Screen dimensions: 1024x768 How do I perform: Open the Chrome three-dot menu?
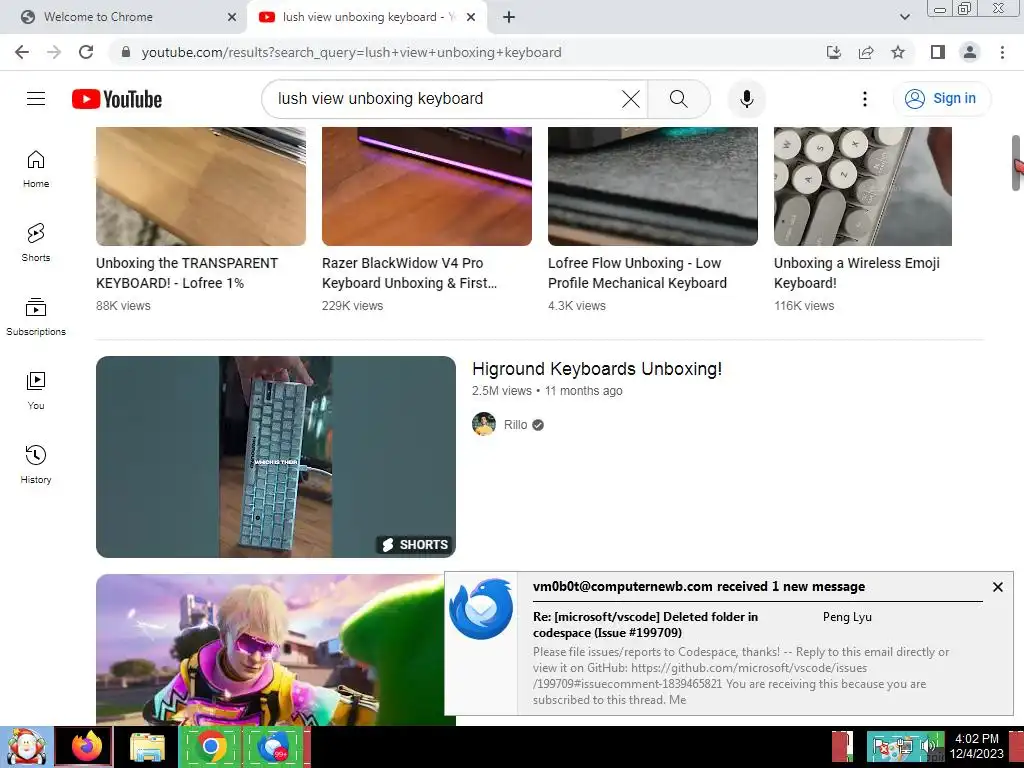pos(1002,52)
